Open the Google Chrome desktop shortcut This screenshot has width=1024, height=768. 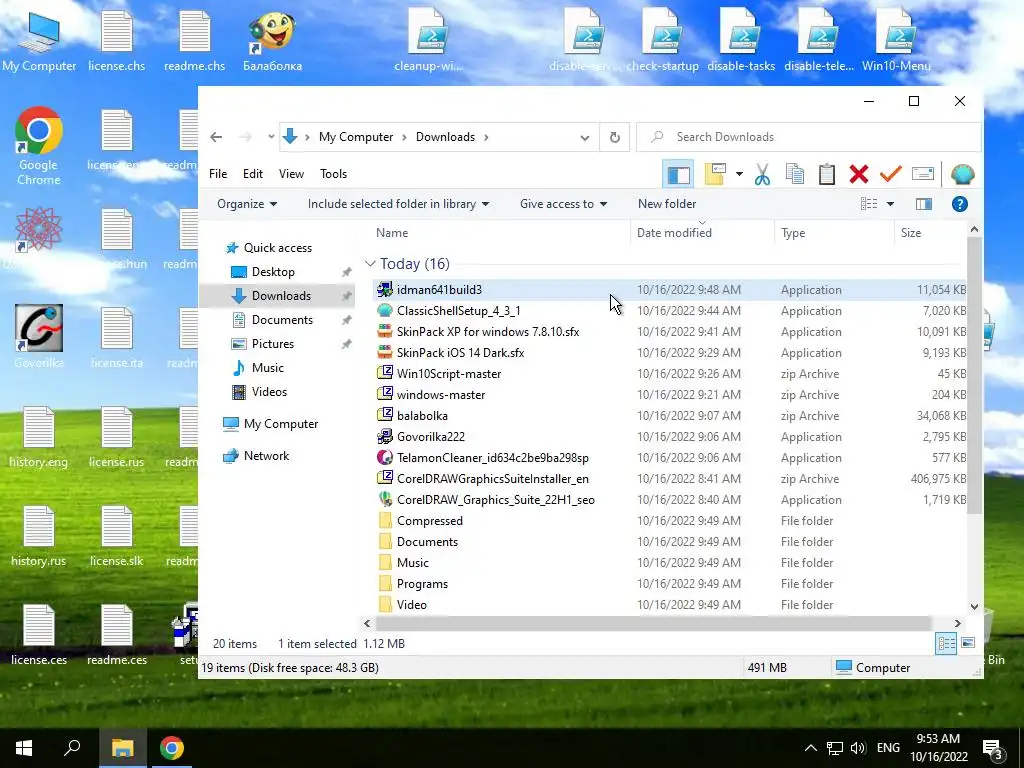point(39,146)
